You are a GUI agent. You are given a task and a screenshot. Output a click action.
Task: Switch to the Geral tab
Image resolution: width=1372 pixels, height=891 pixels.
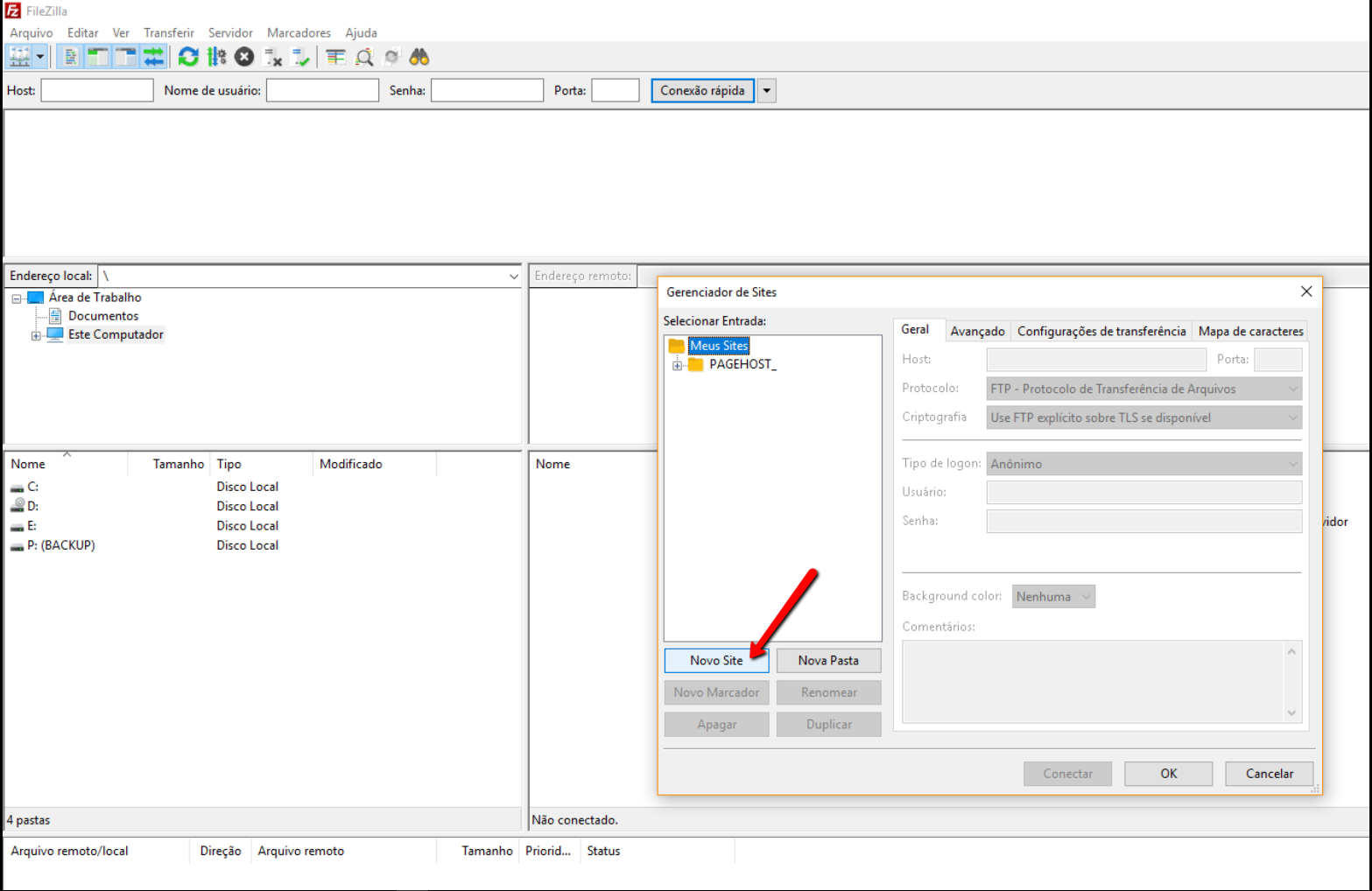click(x=915, y=329)
